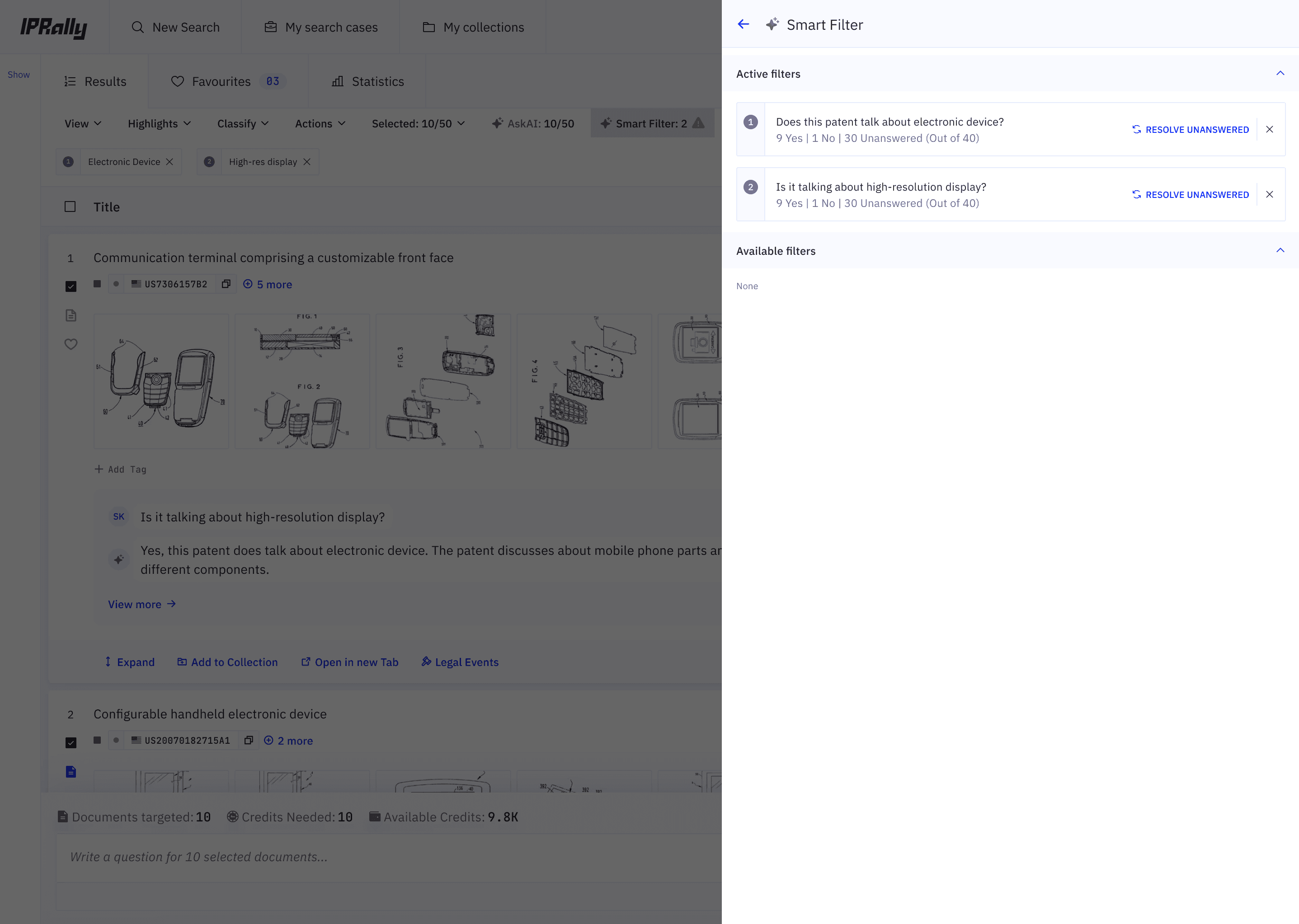The image size is (1299, 924).
Task: Click the back arrow in Smart Filter panel
Action: 743,24
